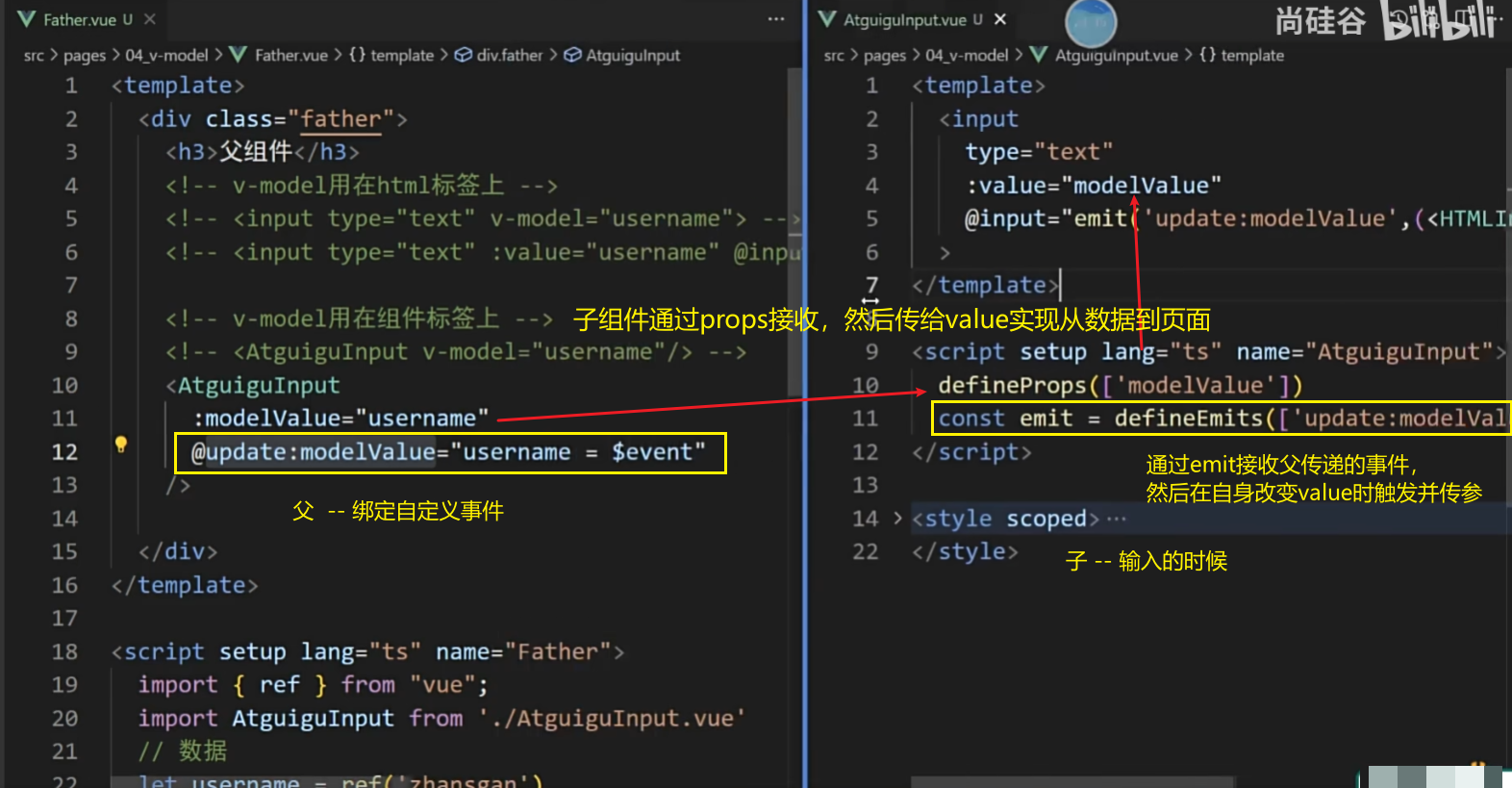Viewport: 1512px width, 788px height.
Task: Click the Vue icon on Father.vue tab
Action: (27, 19)
